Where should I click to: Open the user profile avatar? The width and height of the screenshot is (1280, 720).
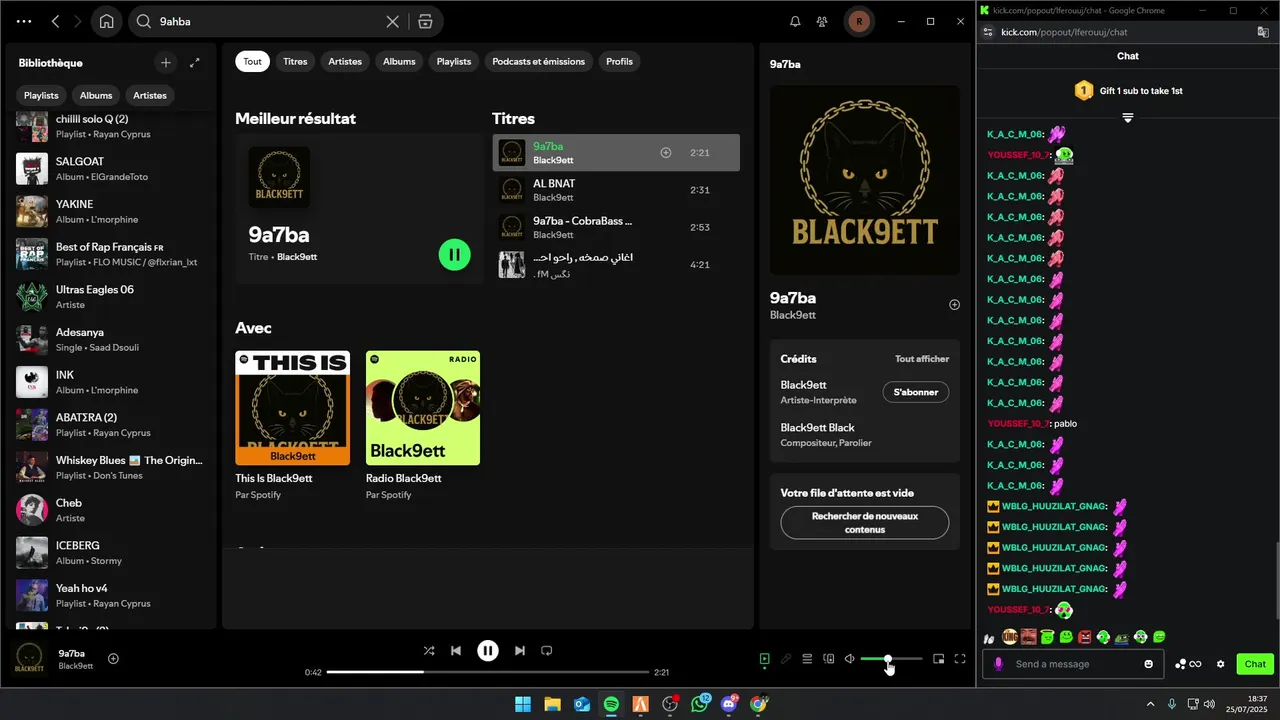pyautogui.click(x=859, y=21)
